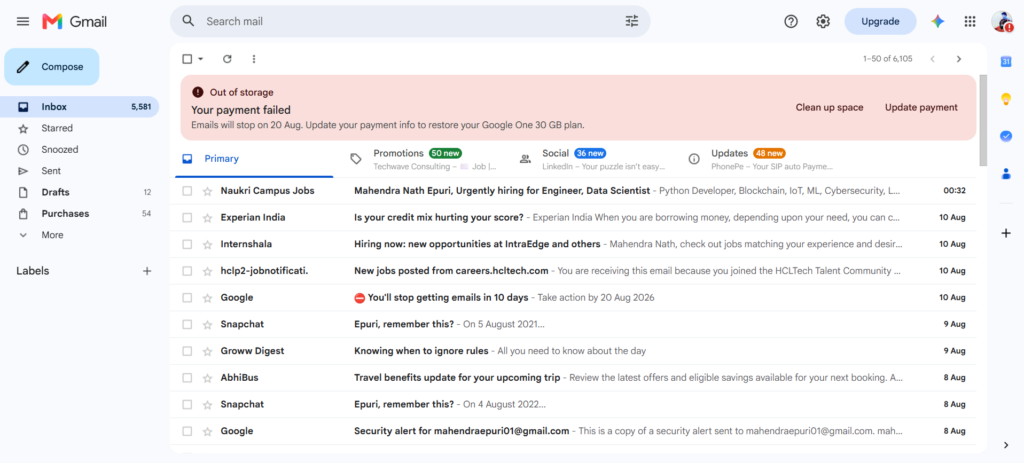This screenshot has width=1024, height=463.
Task: Open the Support help icon
Action: [x=791, y=22]
